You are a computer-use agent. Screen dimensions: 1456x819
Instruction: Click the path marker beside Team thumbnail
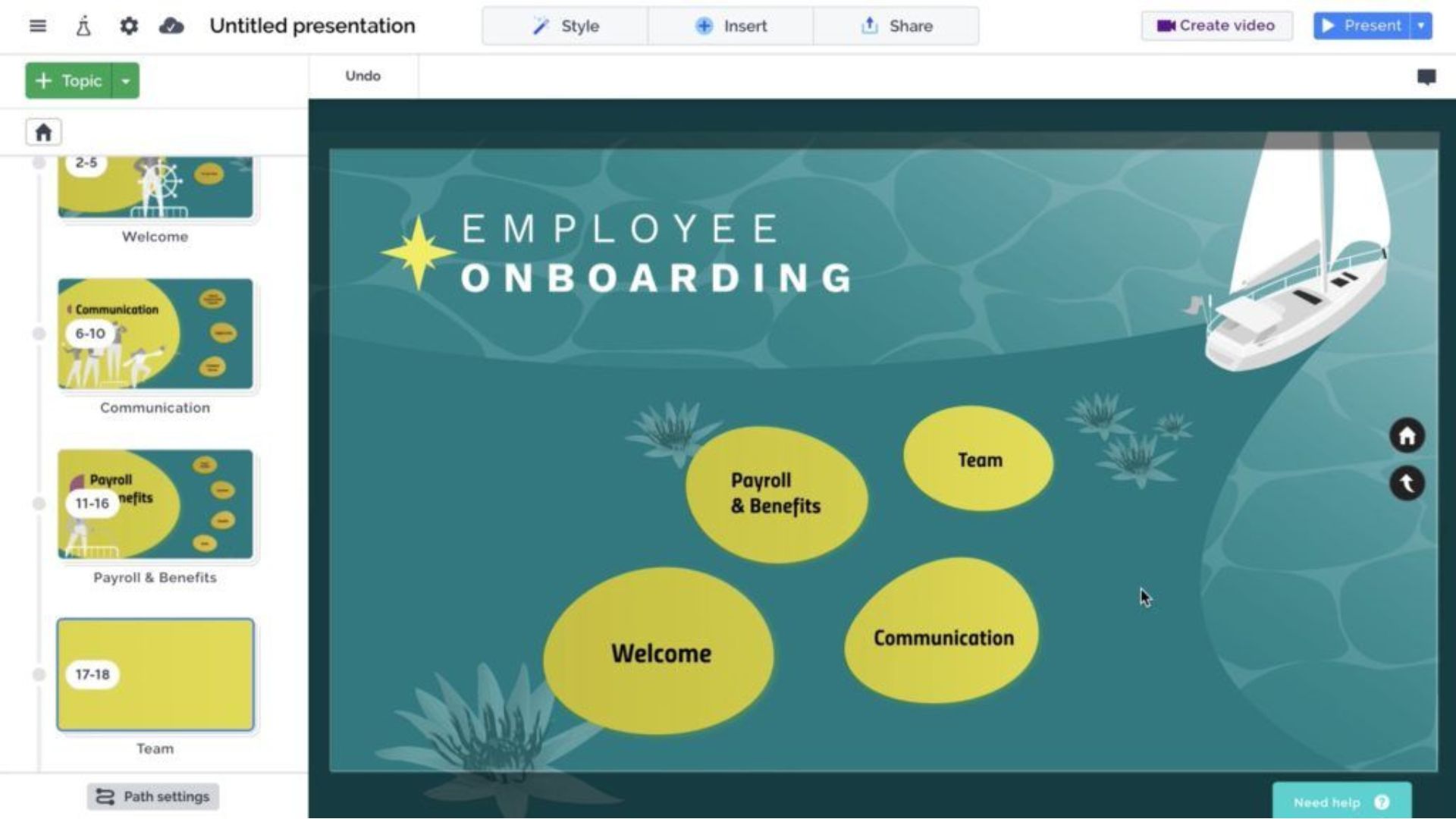pyautogui.click(x=39, y=674)
